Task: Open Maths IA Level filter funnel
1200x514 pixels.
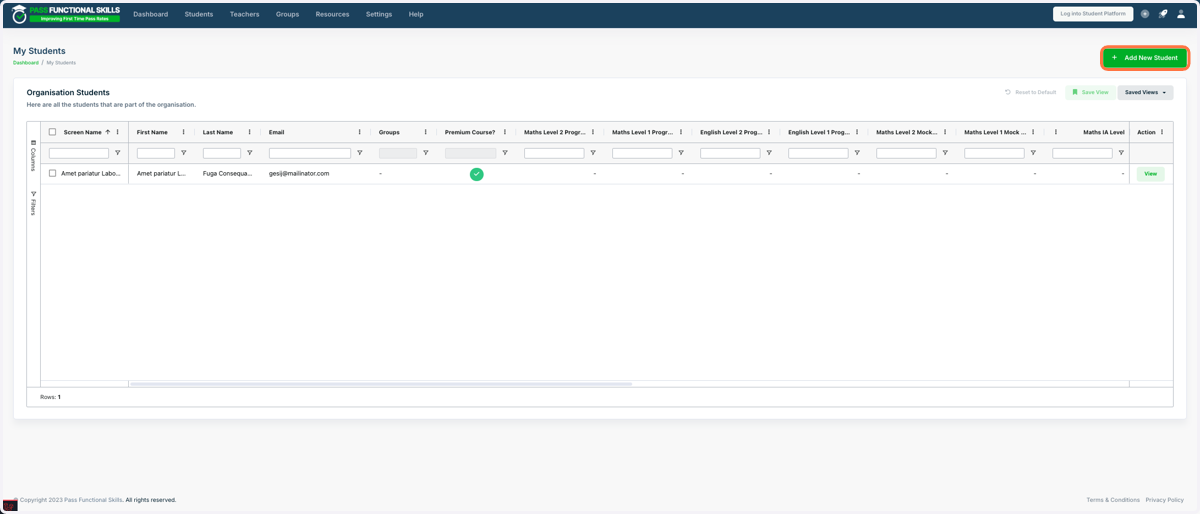Action: point(1121,153)
